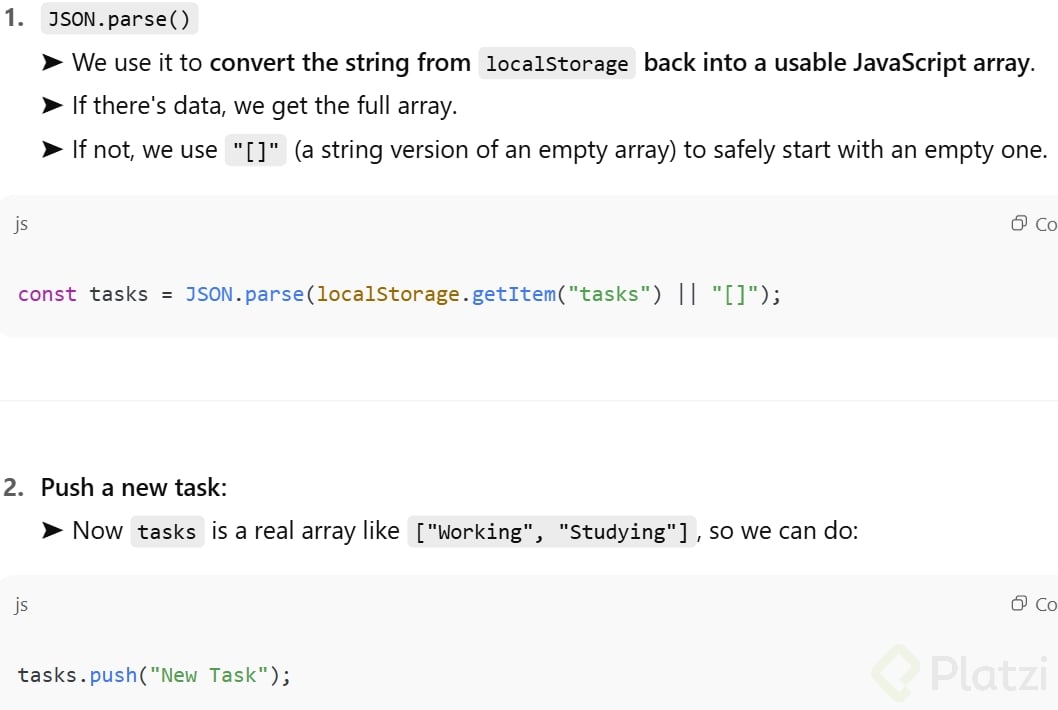The width and height of the screenshot is (1058, 710).
Task: Click the "Co" copy label in the second code block
Action: click(x=1045, y=604)
